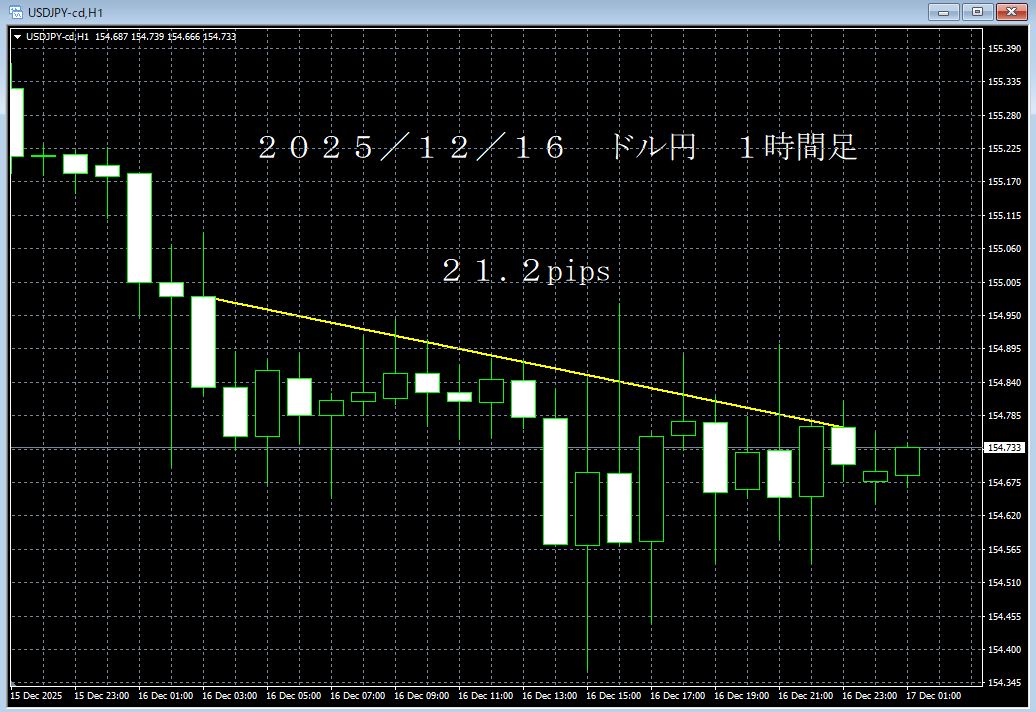The width and height of the screenshot is (1036, 712).
Task: Click the H1 timeframe text in the quote line
Action: (83, 35)
